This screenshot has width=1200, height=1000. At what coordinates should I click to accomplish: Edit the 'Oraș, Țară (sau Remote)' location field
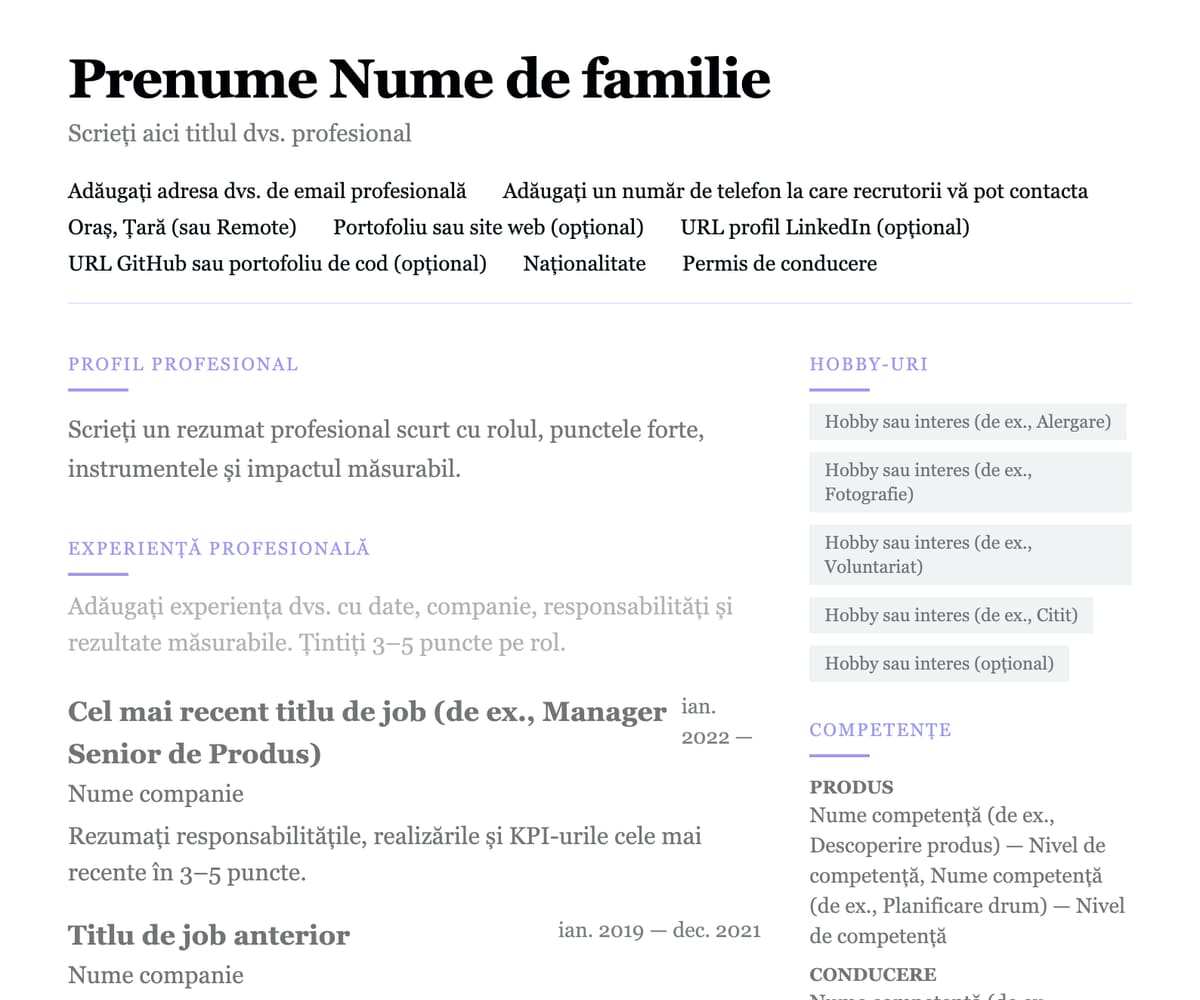(182, 228)
